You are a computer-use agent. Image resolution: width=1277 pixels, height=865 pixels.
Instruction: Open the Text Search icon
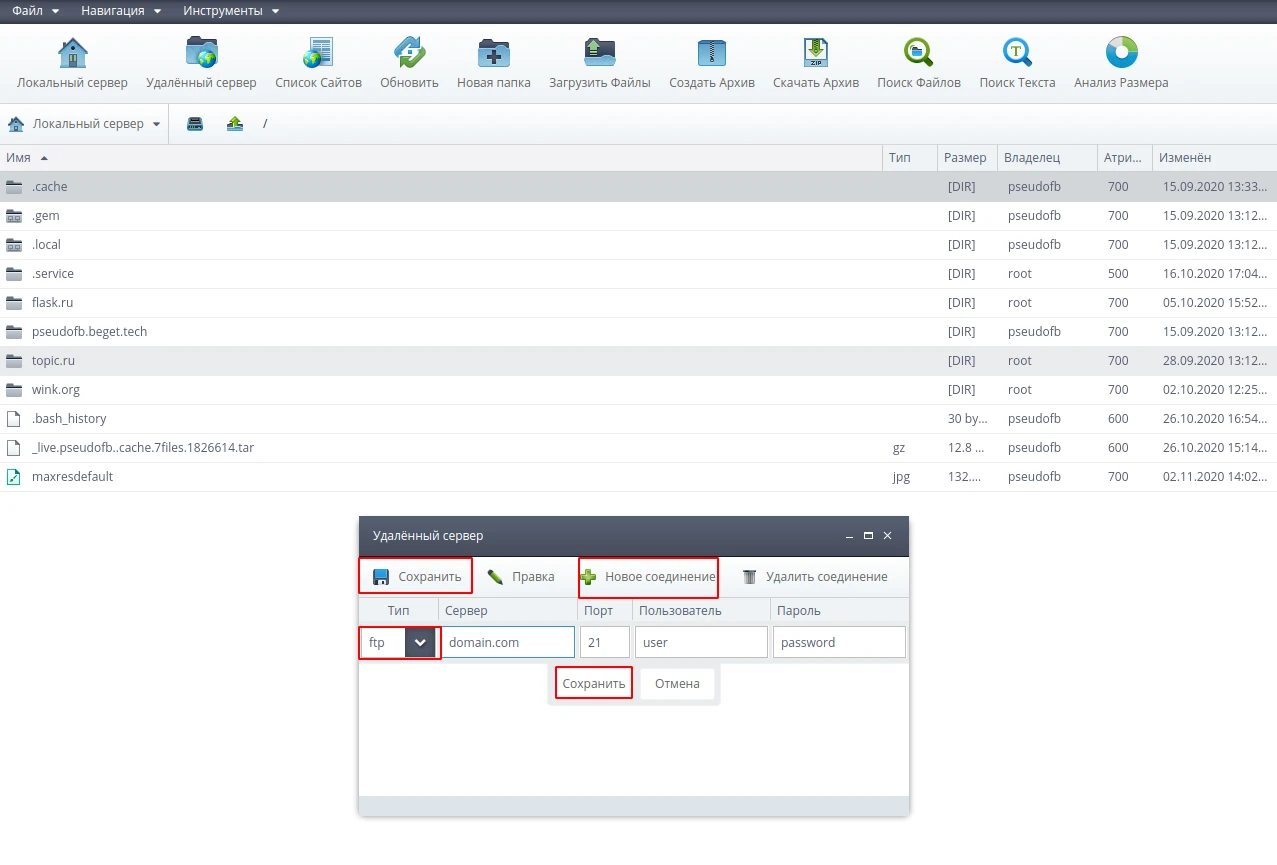tap(1017, 54)
